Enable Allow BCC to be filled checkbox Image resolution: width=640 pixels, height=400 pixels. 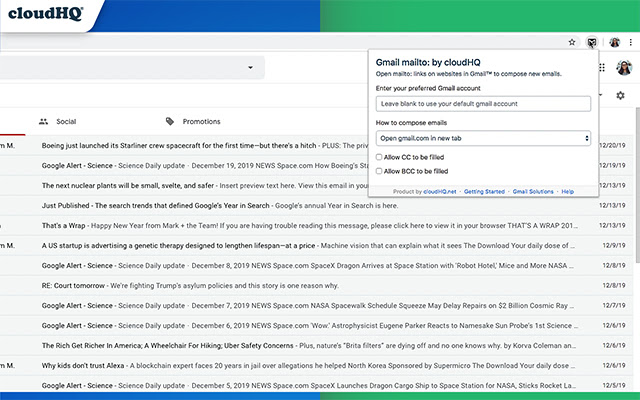(379, 171)
